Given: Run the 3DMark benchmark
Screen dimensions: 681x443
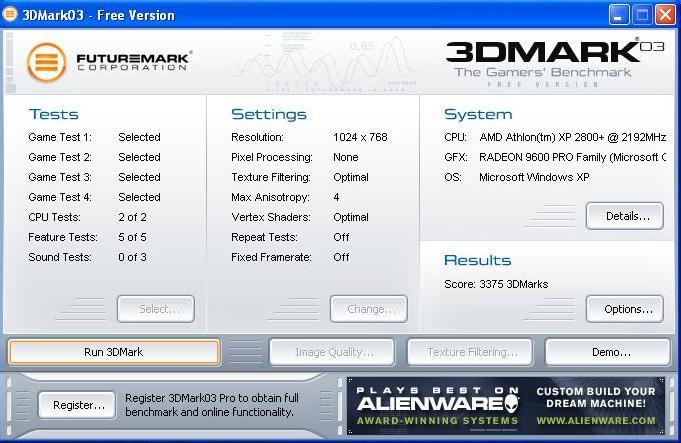Looking at the screenshot, I should click(x=114, y=352).
